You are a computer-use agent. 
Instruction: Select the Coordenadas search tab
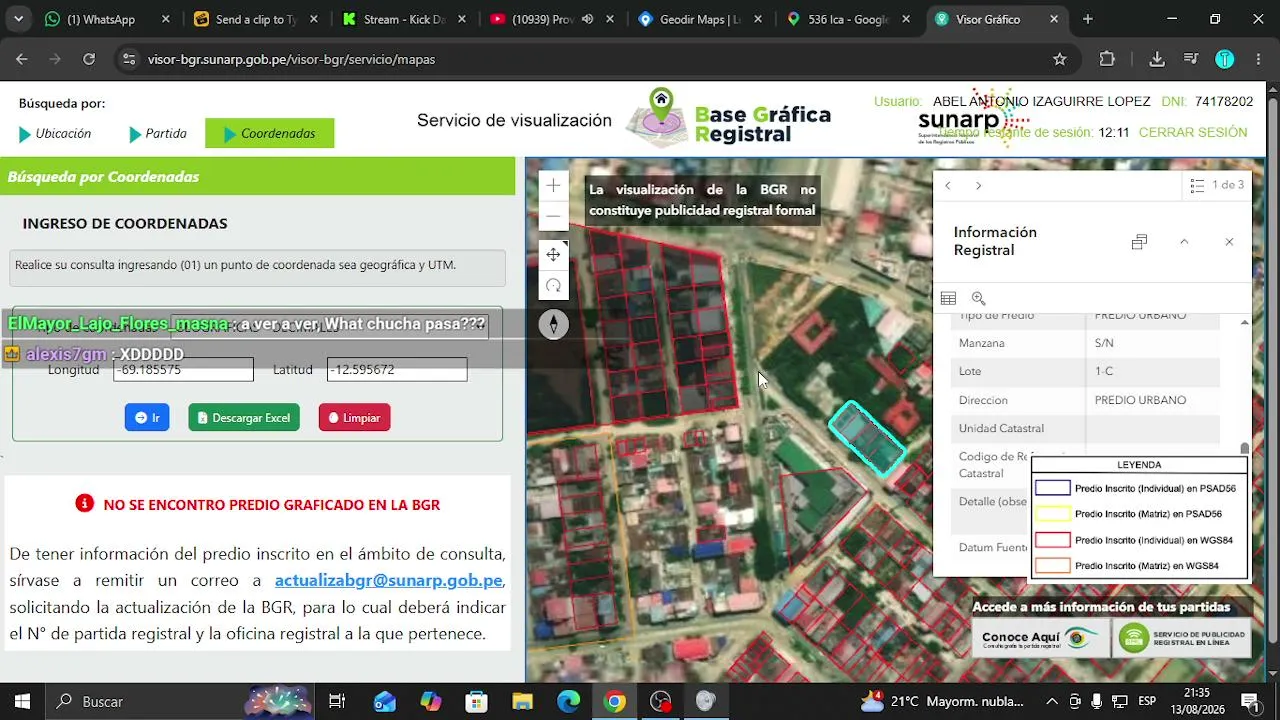click(x=270, y=133)
